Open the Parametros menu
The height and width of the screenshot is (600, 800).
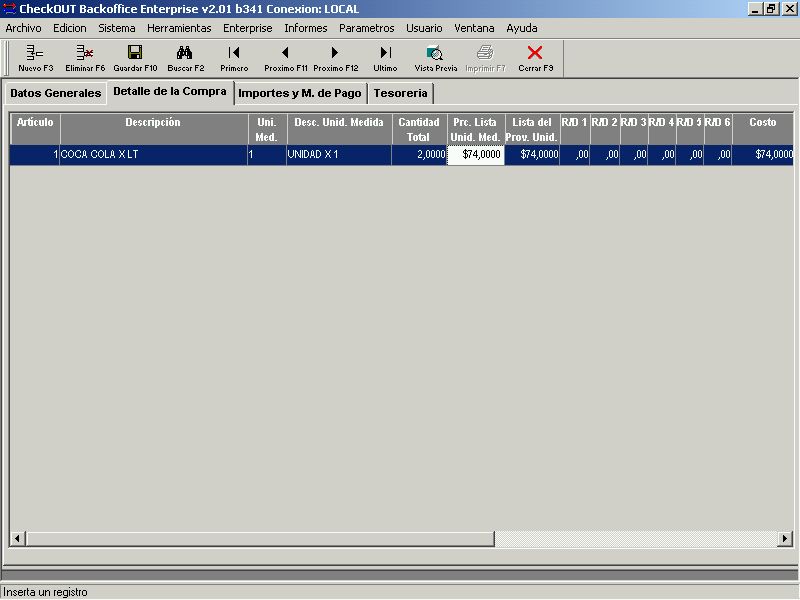pos(367,28)
